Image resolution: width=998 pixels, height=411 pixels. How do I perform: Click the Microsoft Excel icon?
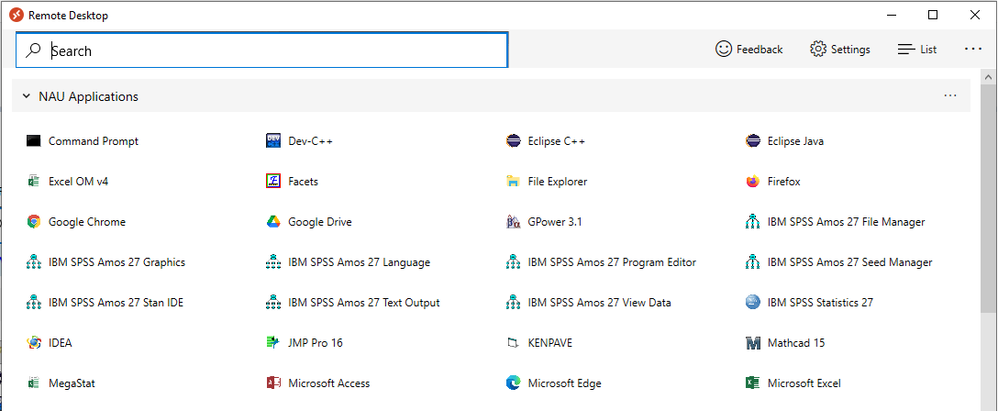753,383
